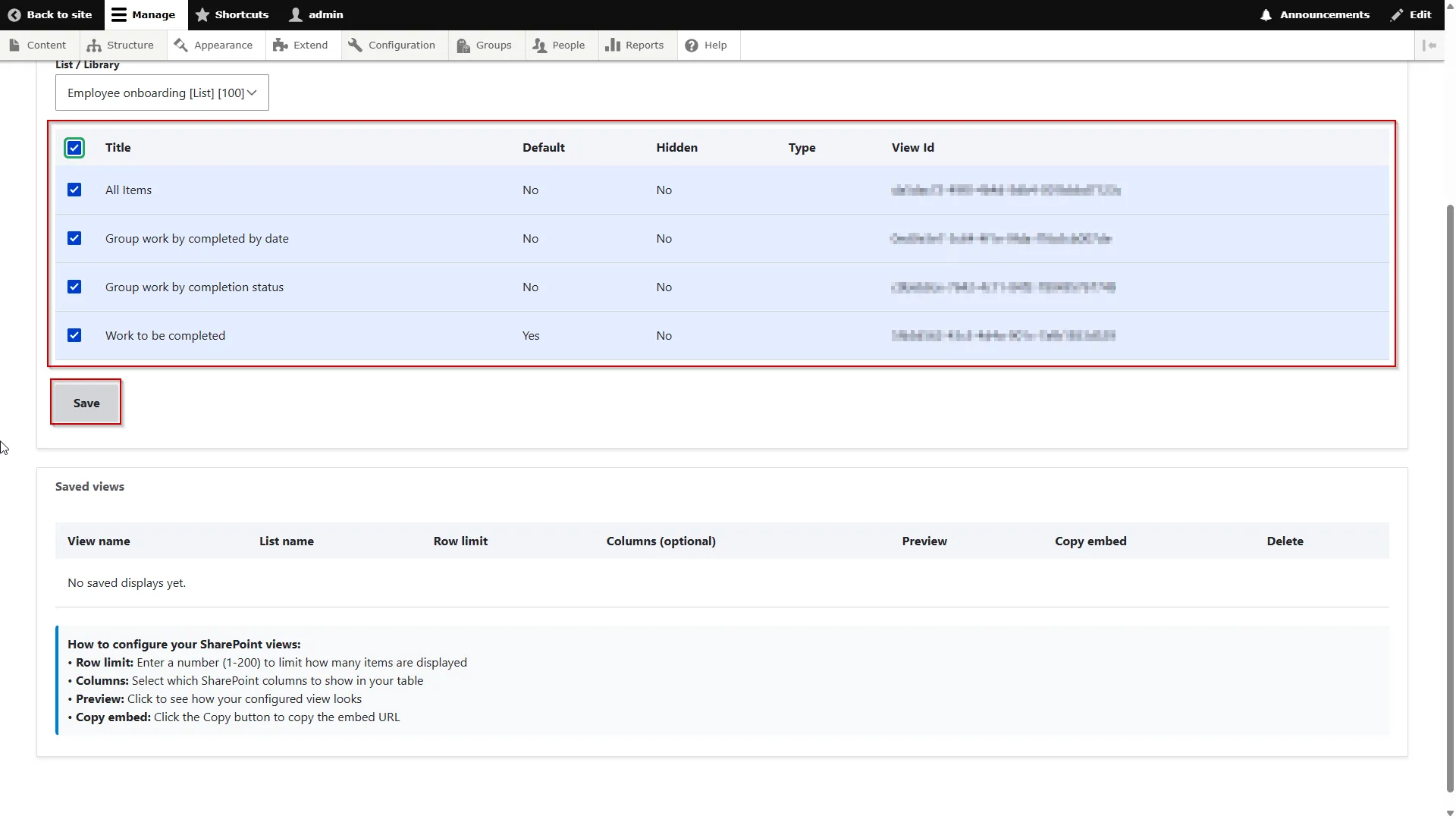Switch to the Manage menu
This screenshot has width=1456, height=819.
pyautogui.click(x=143, y=14)
